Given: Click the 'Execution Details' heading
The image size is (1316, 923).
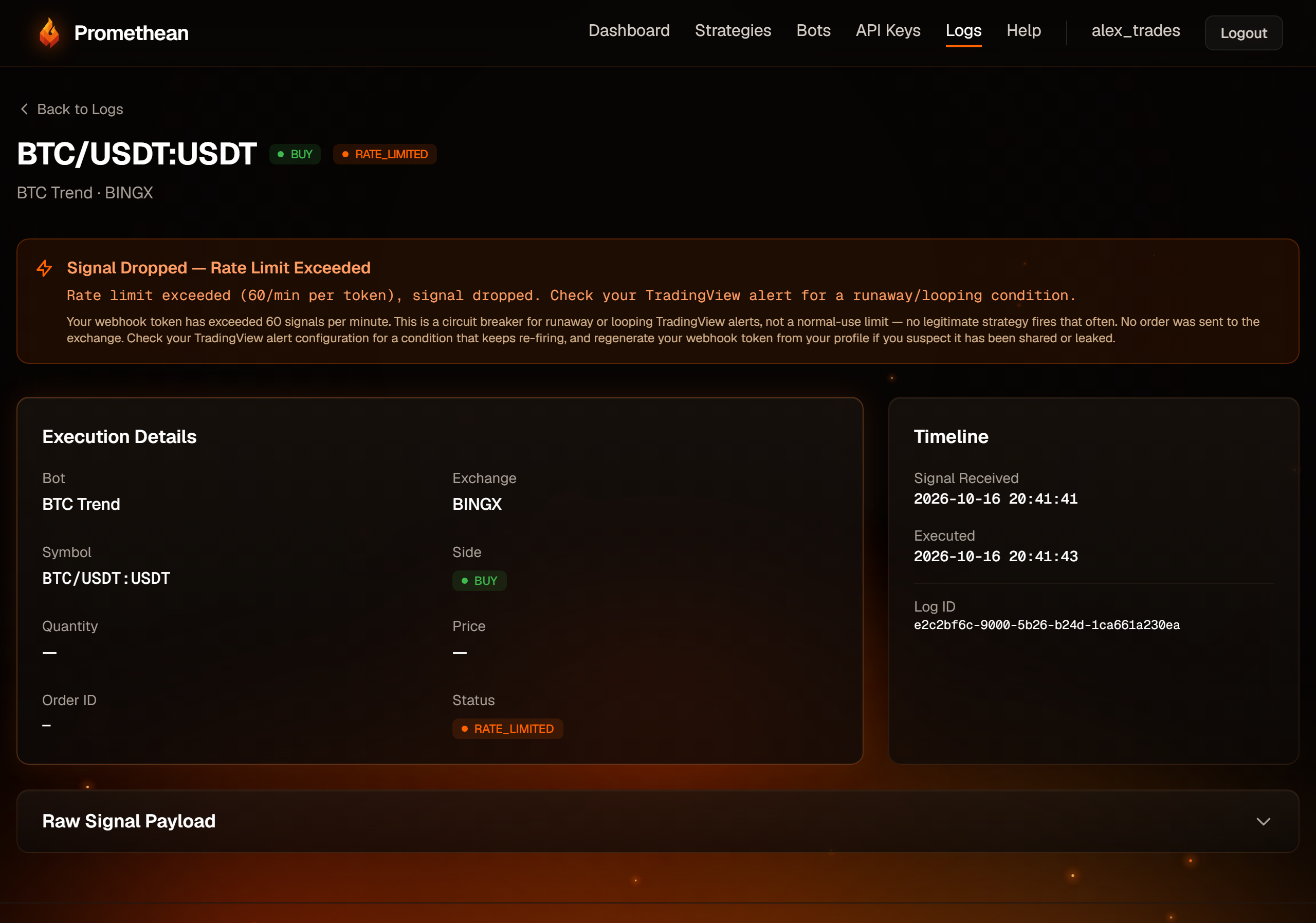Looking at the screenshot, I should [x=119, y=437].
